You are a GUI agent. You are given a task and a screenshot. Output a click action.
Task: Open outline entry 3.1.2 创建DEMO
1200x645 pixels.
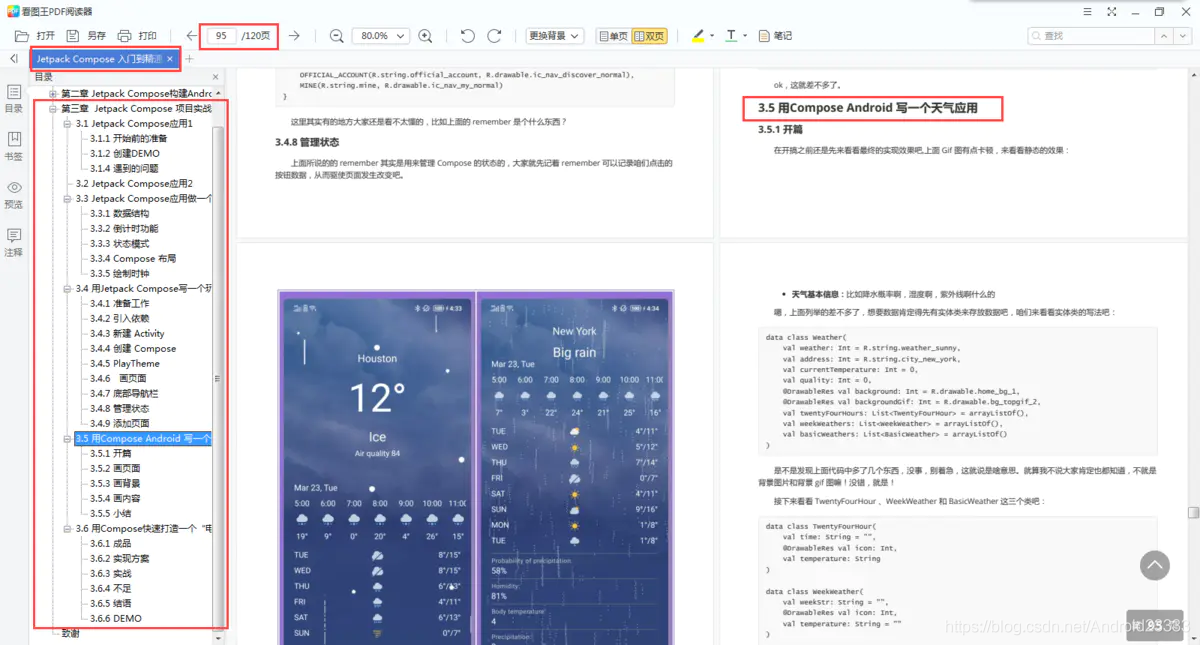[x=125, y=153]
